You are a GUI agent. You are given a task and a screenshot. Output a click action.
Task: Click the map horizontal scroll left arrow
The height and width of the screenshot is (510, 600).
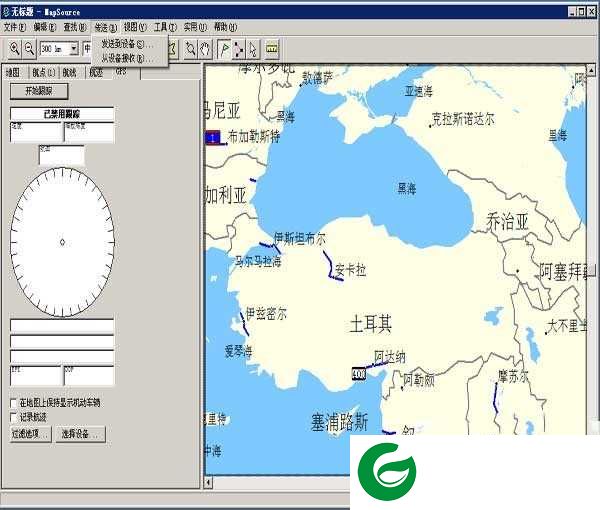click(208, 482)
